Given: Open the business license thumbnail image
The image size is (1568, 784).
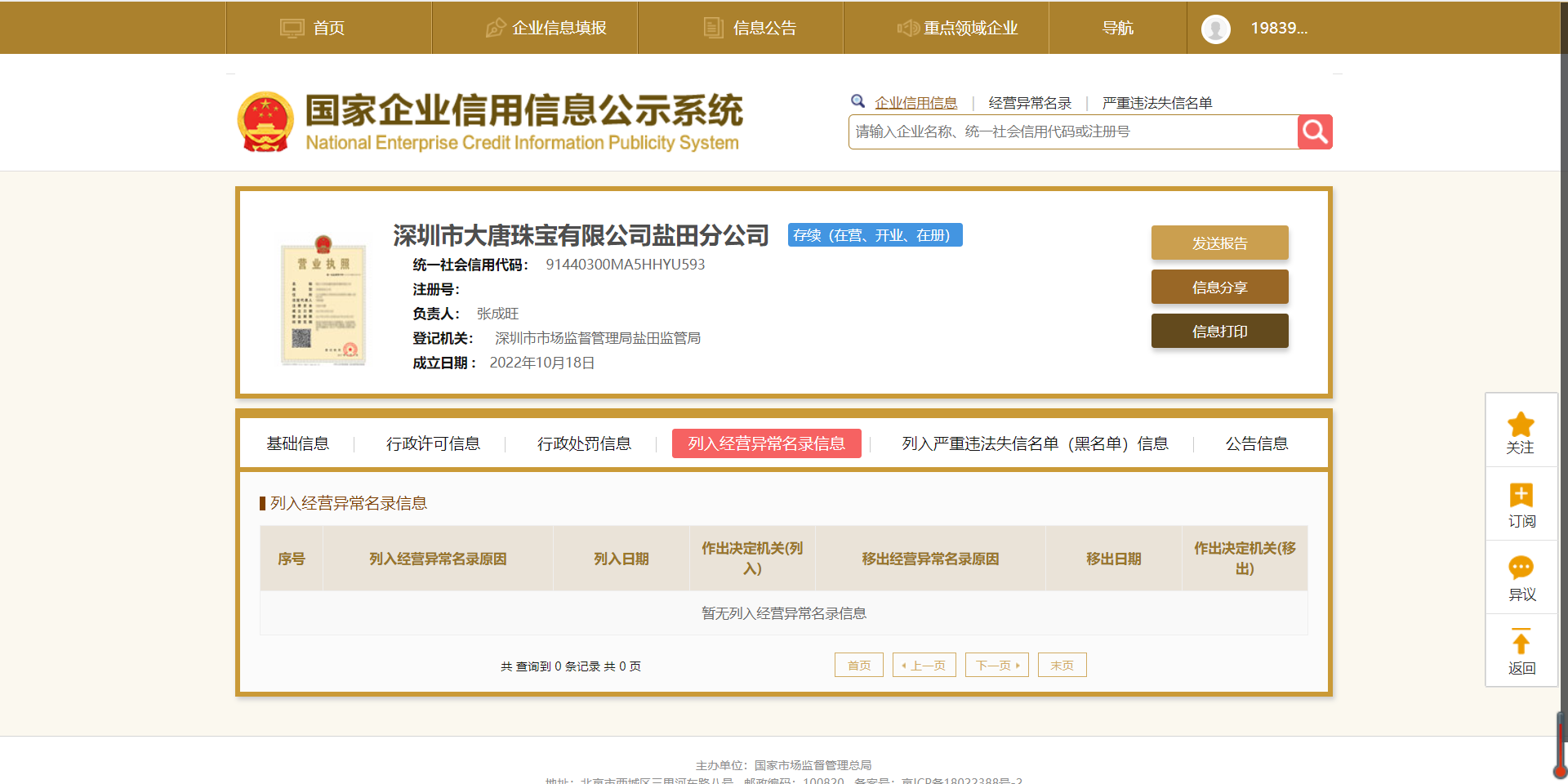Looking at the screenshot, I should 323,301.
